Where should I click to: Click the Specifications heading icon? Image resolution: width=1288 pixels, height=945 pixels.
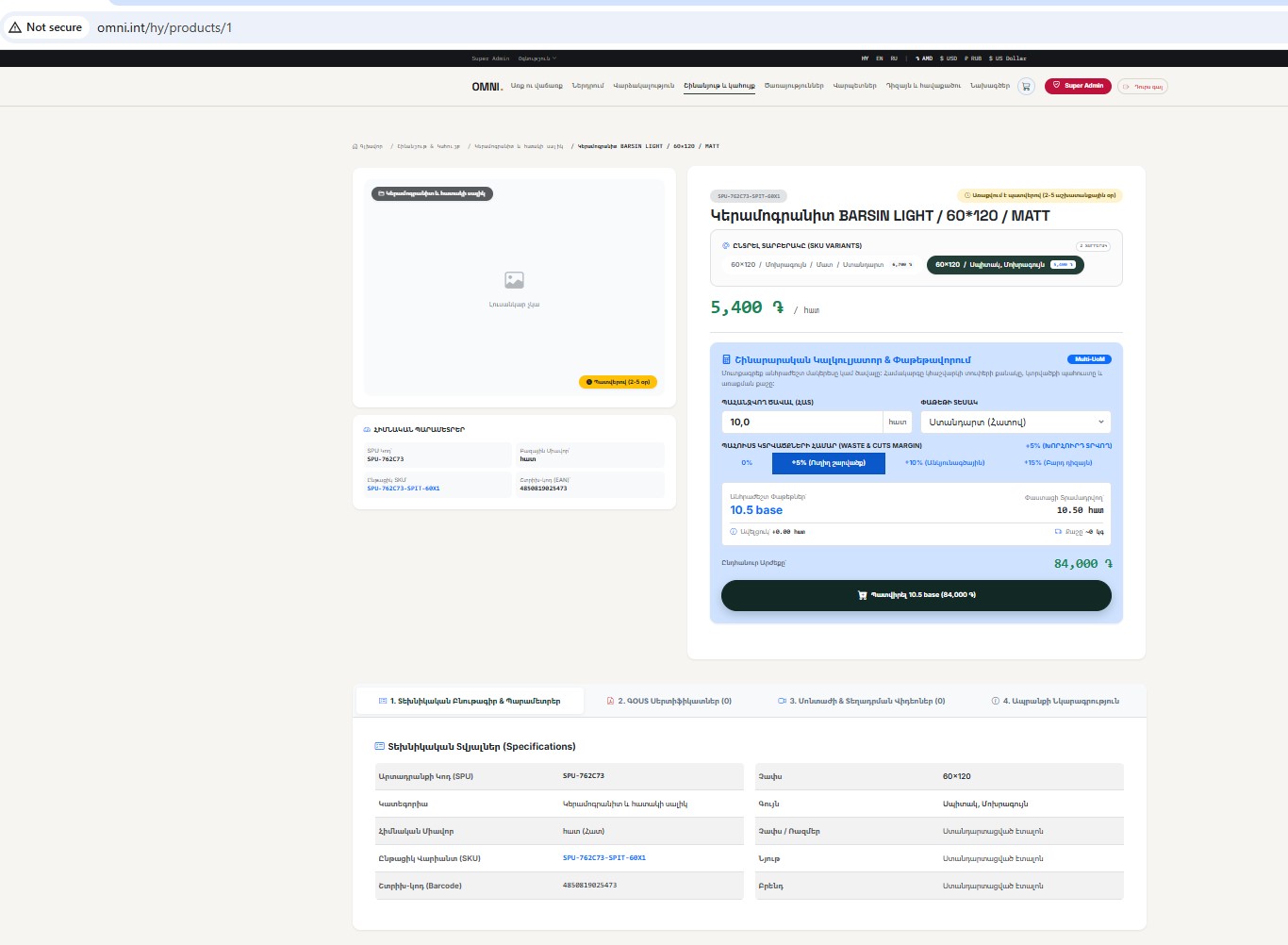coord(380,746)
